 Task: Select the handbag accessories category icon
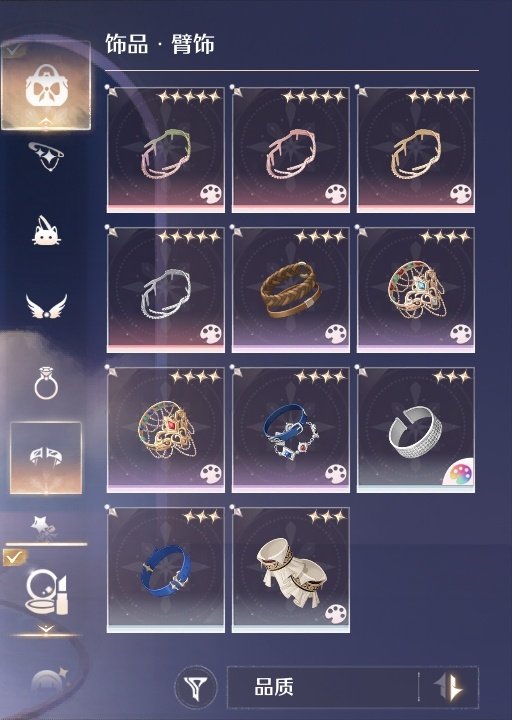46,85
